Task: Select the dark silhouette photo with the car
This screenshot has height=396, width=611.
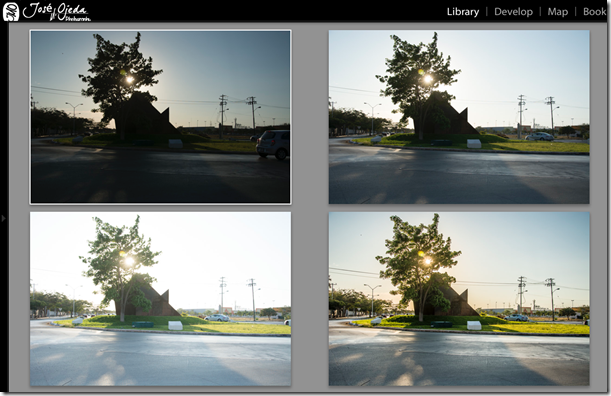Action: [x=160, y=117]
